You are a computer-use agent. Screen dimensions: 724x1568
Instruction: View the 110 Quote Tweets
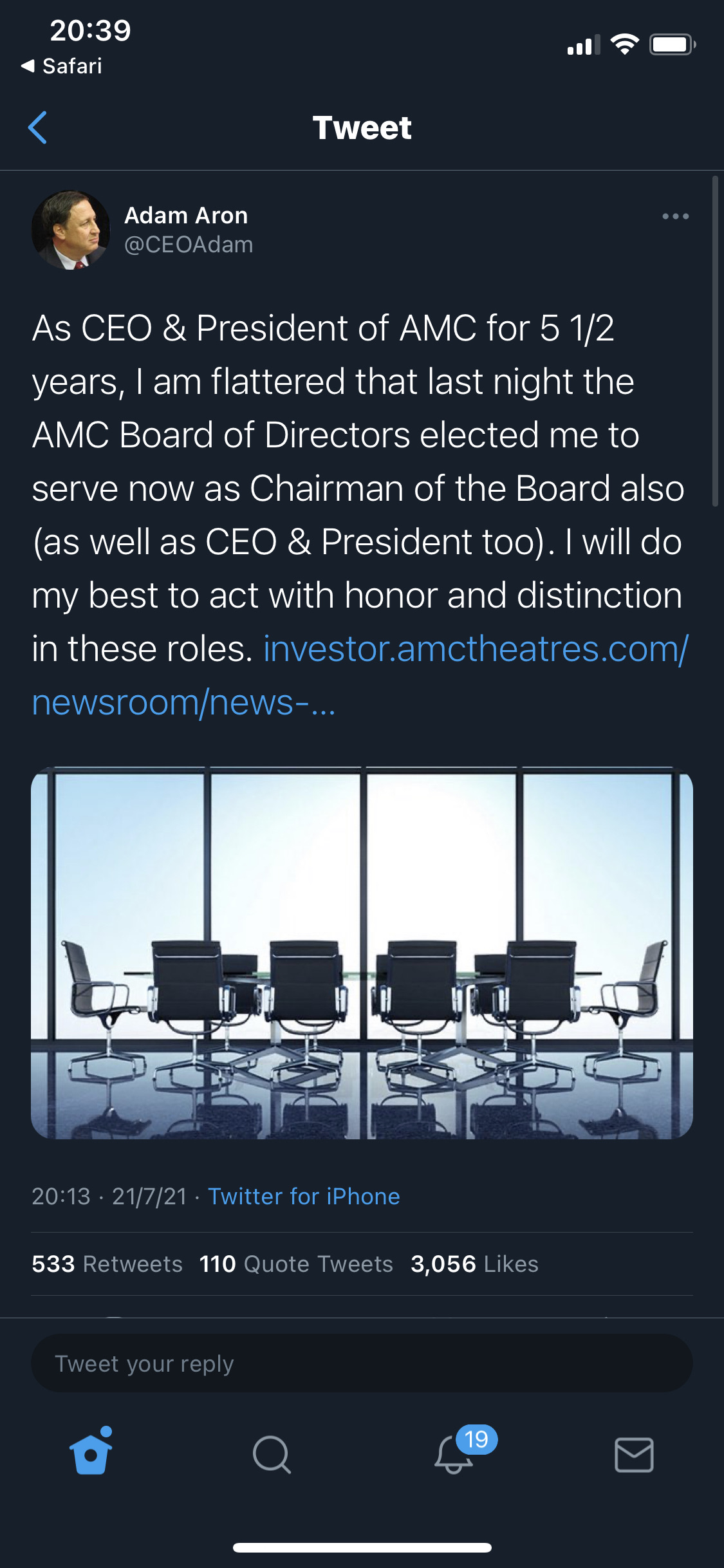click(296, 1264)
